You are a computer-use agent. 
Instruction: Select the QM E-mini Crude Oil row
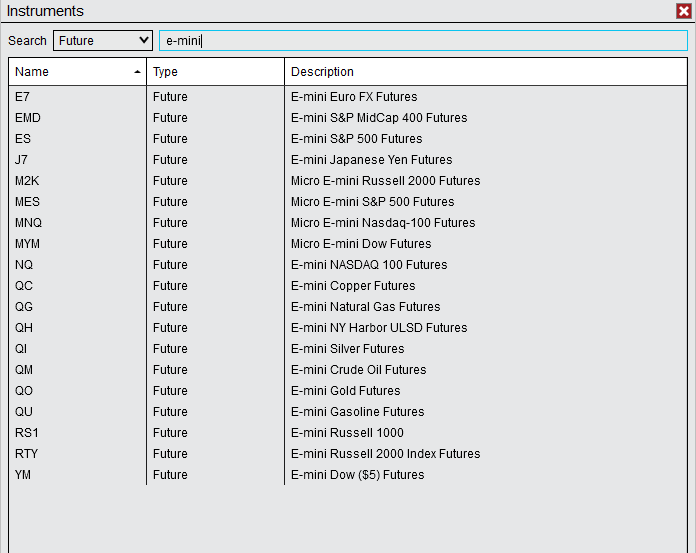coord(358,370)
